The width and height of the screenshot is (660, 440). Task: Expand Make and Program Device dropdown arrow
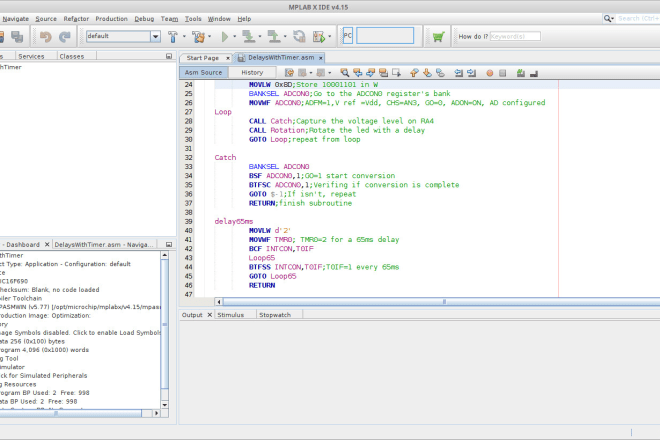260,37
